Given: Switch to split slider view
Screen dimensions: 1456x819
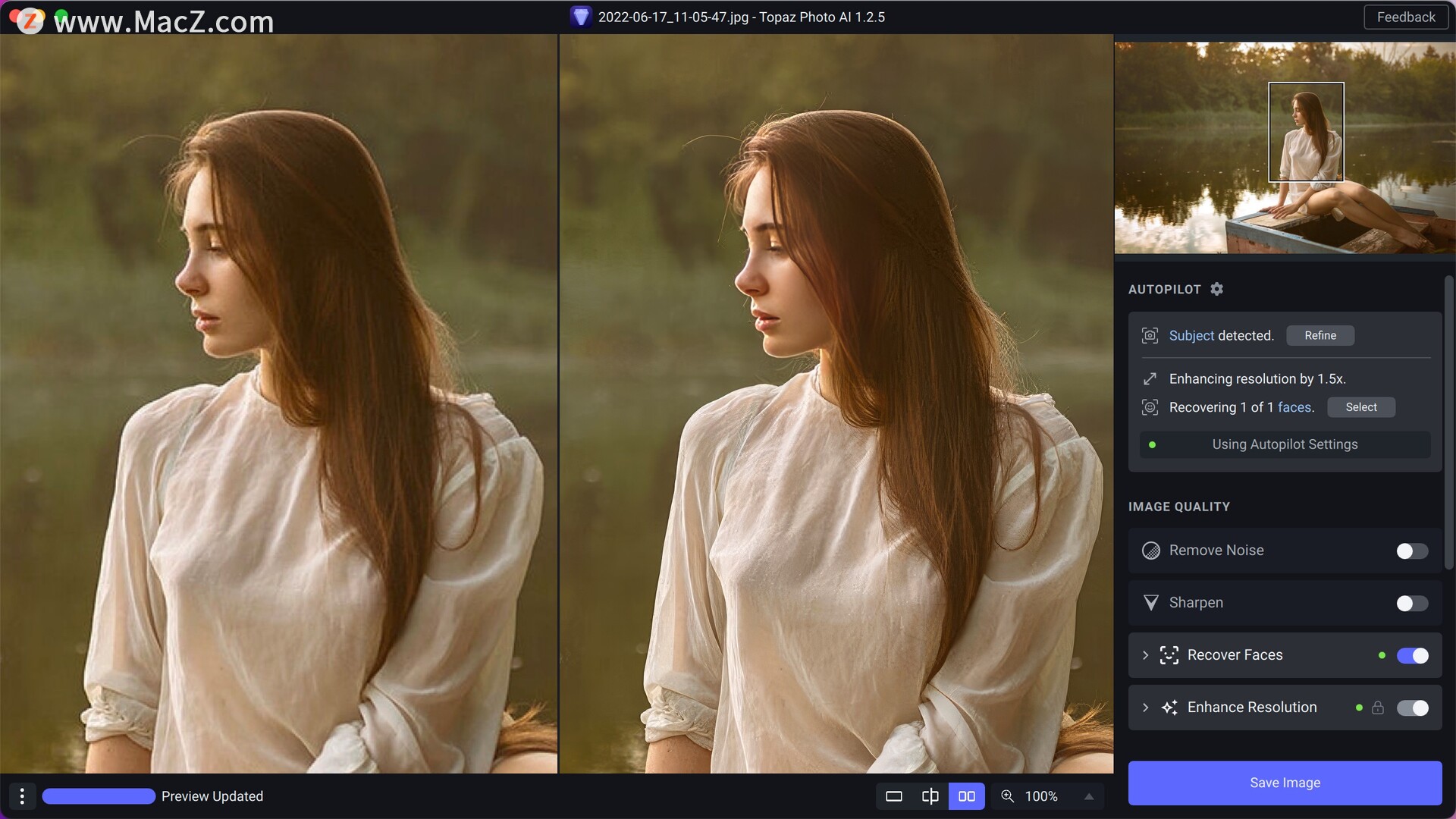Looking at the screenshot, I should point(930,796).
